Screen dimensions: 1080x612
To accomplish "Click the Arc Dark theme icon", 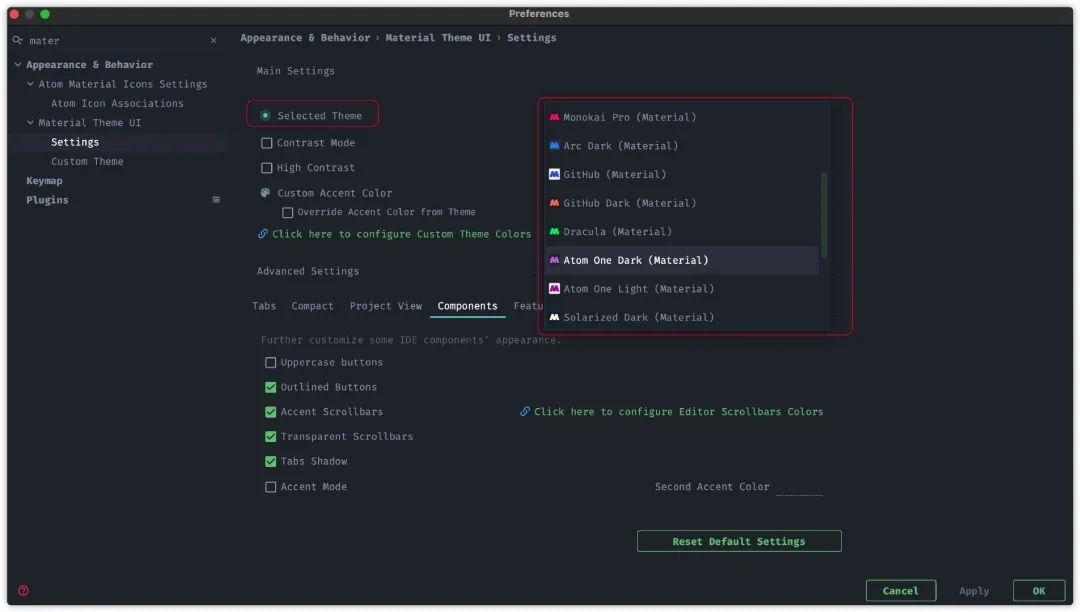I will [x=554, y=146].
